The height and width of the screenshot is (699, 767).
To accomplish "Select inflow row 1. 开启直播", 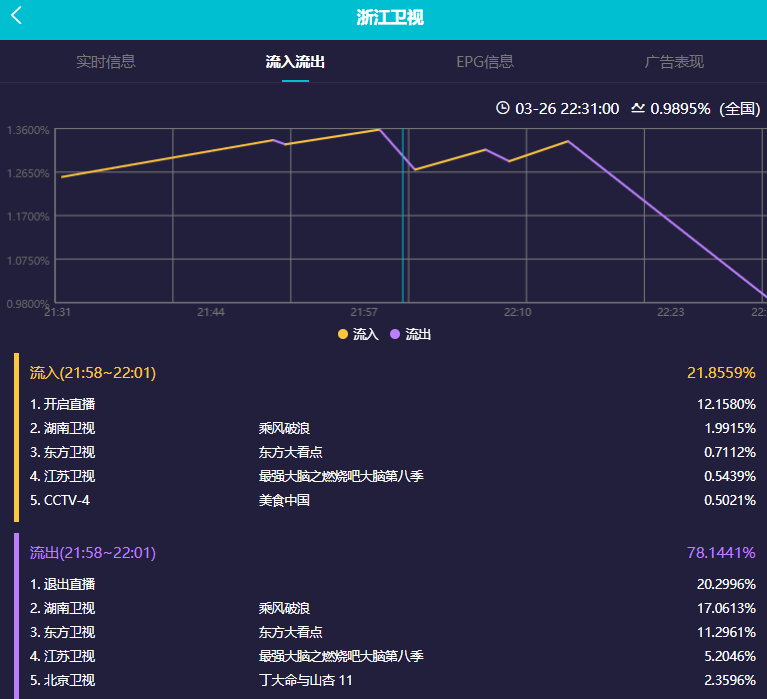I will (393, 404).
